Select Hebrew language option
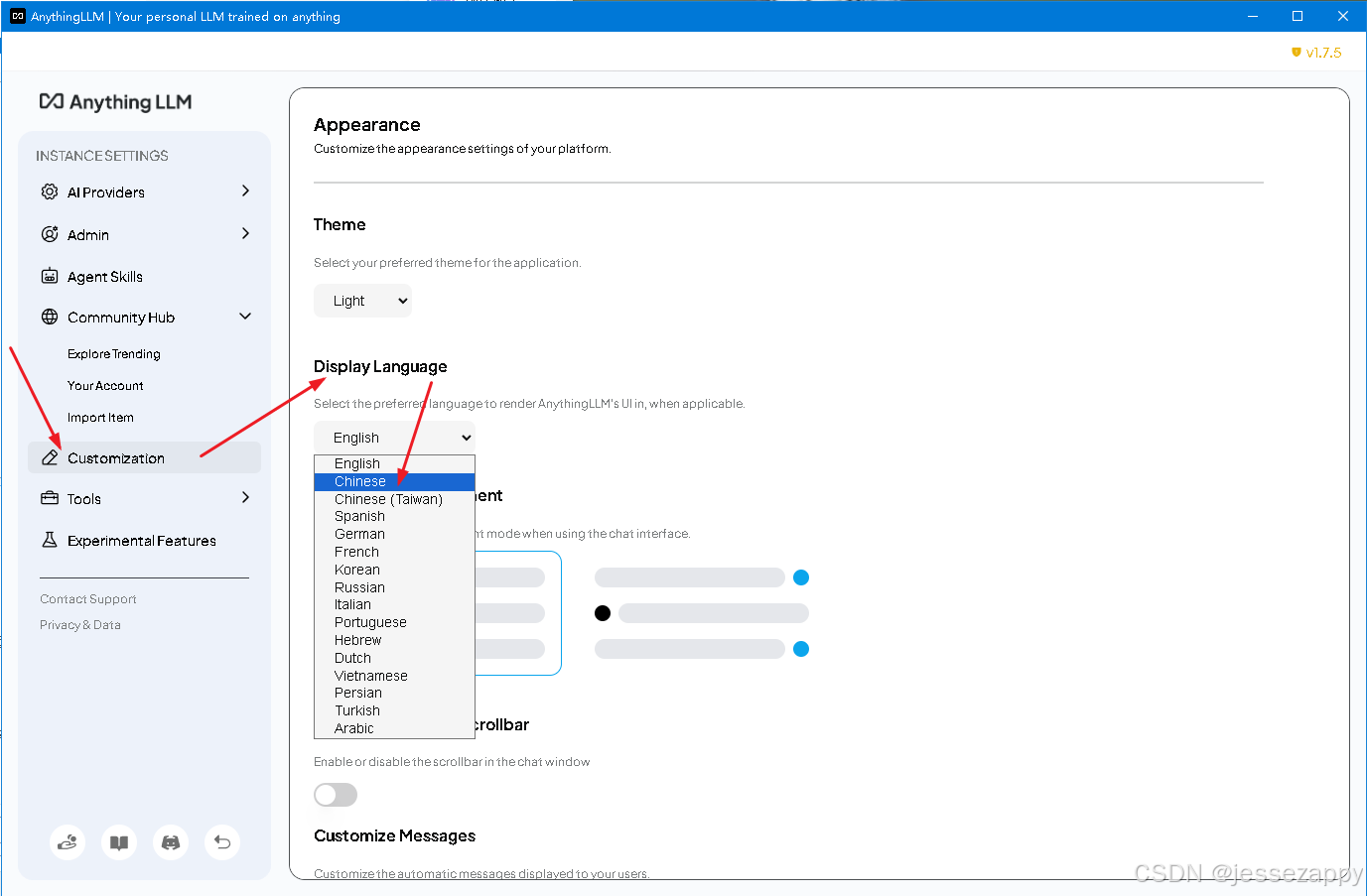 tap(394, 640)
